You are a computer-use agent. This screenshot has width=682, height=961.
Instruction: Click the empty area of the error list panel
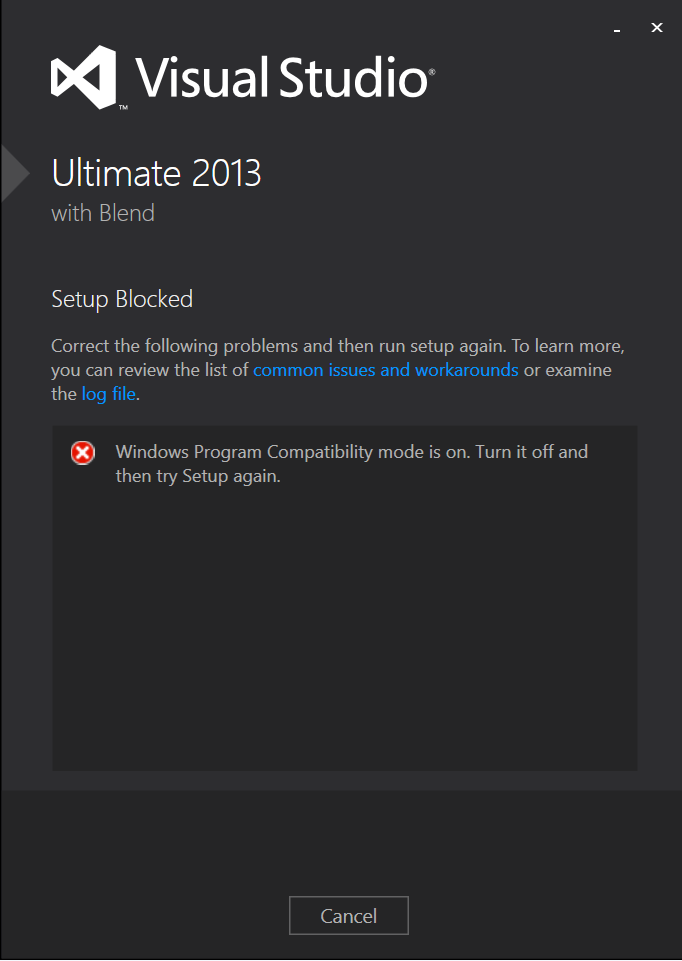click(x=345, y=631)
